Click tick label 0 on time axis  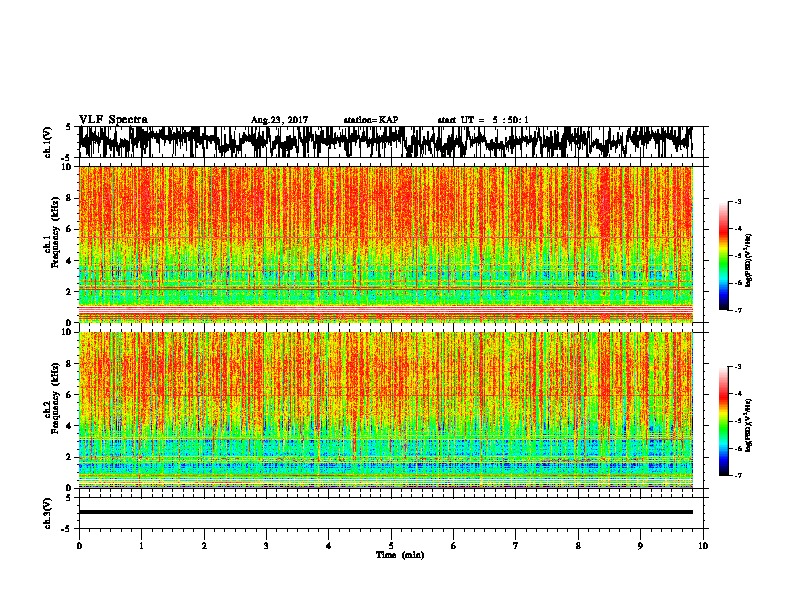(79, 546)
